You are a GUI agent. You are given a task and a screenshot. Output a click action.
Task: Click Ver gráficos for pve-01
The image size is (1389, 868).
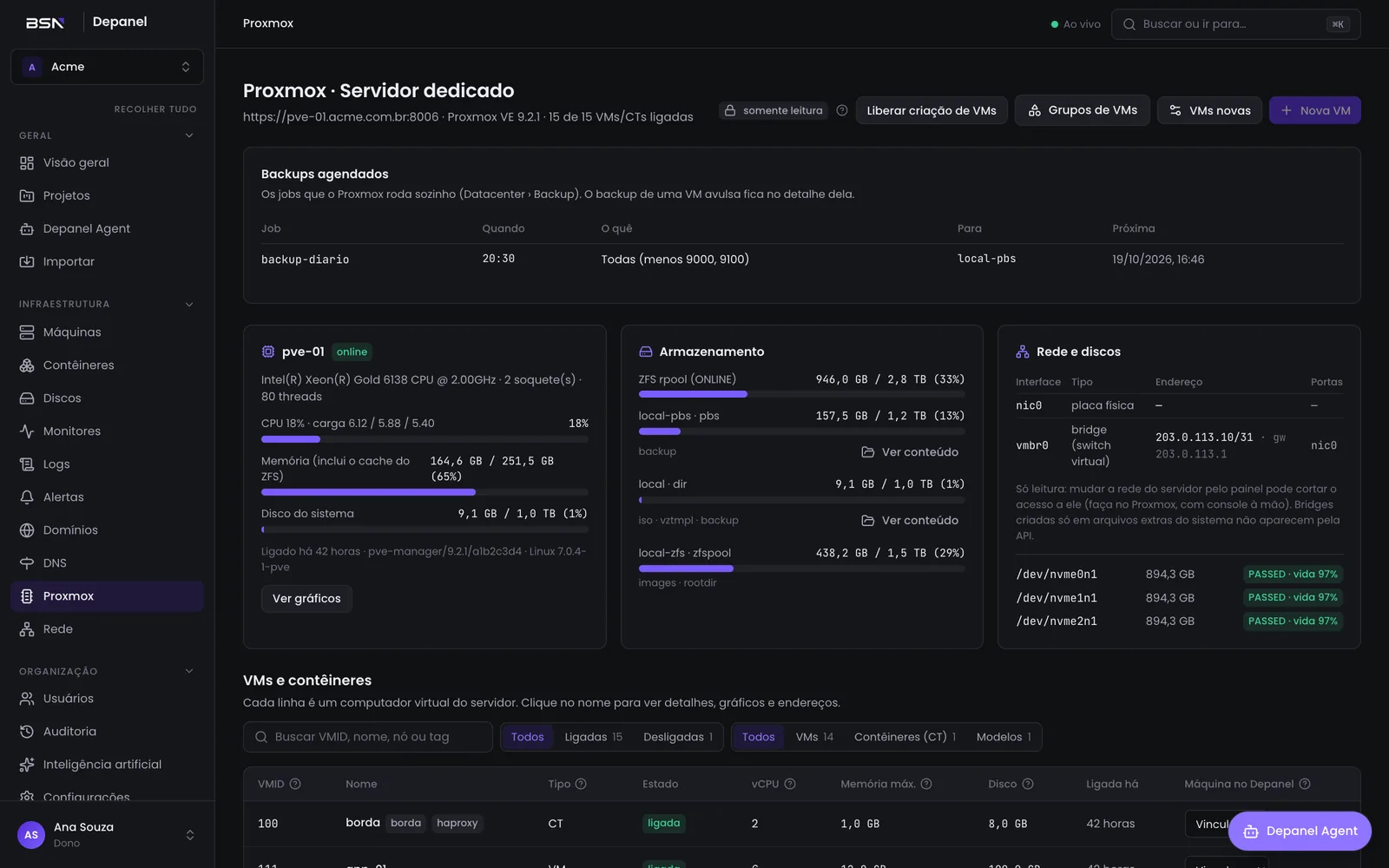(306, 599)
